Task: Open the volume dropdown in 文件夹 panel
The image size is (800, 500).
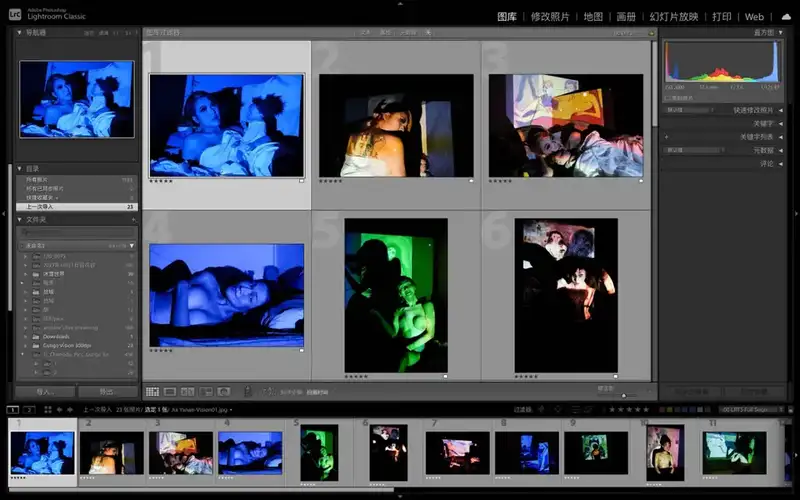Action: (x=132, y=245)
